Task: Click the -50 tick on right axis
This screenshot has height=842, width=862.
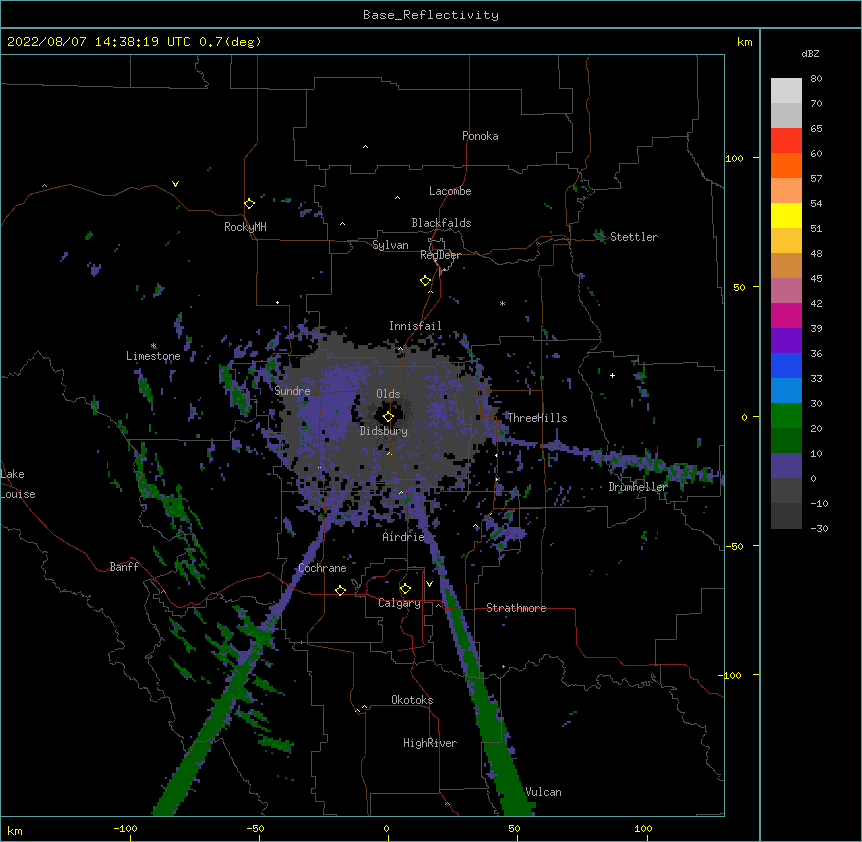Action: 734,546
